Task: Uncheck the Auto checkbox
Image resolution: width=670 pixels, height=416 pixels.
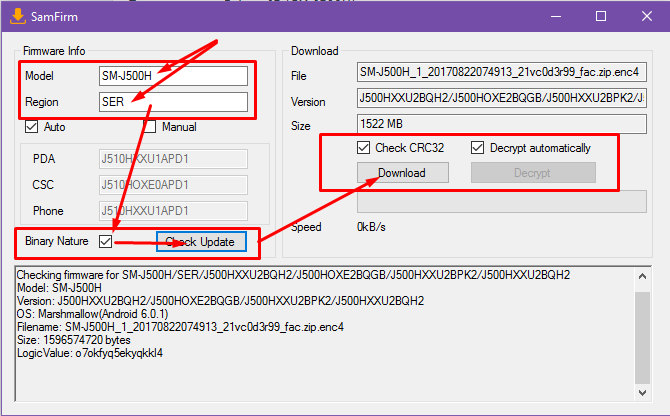Action: 30,127
